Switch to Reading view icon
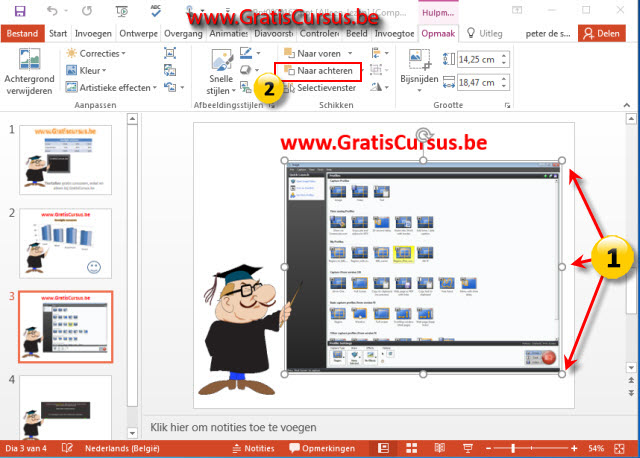The height and width of the screenshot is (458, 640). click(x=440, y=449)
